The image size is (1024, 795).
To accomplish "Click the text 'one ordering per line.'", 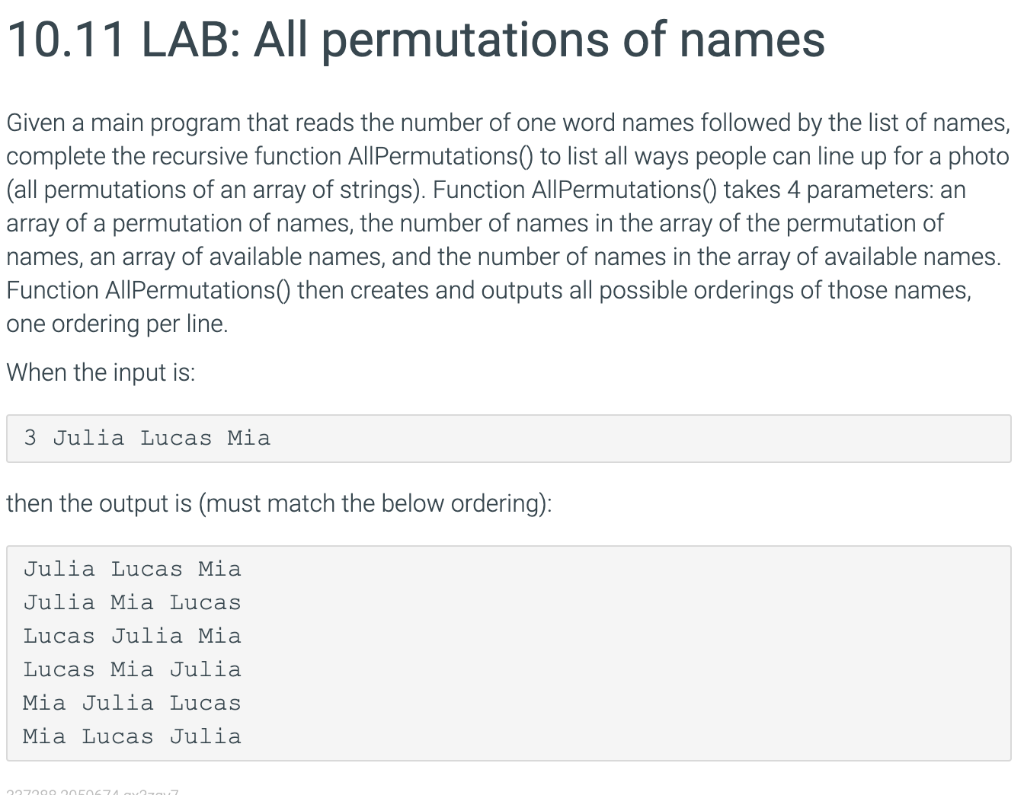I will (x=118, y=324).
